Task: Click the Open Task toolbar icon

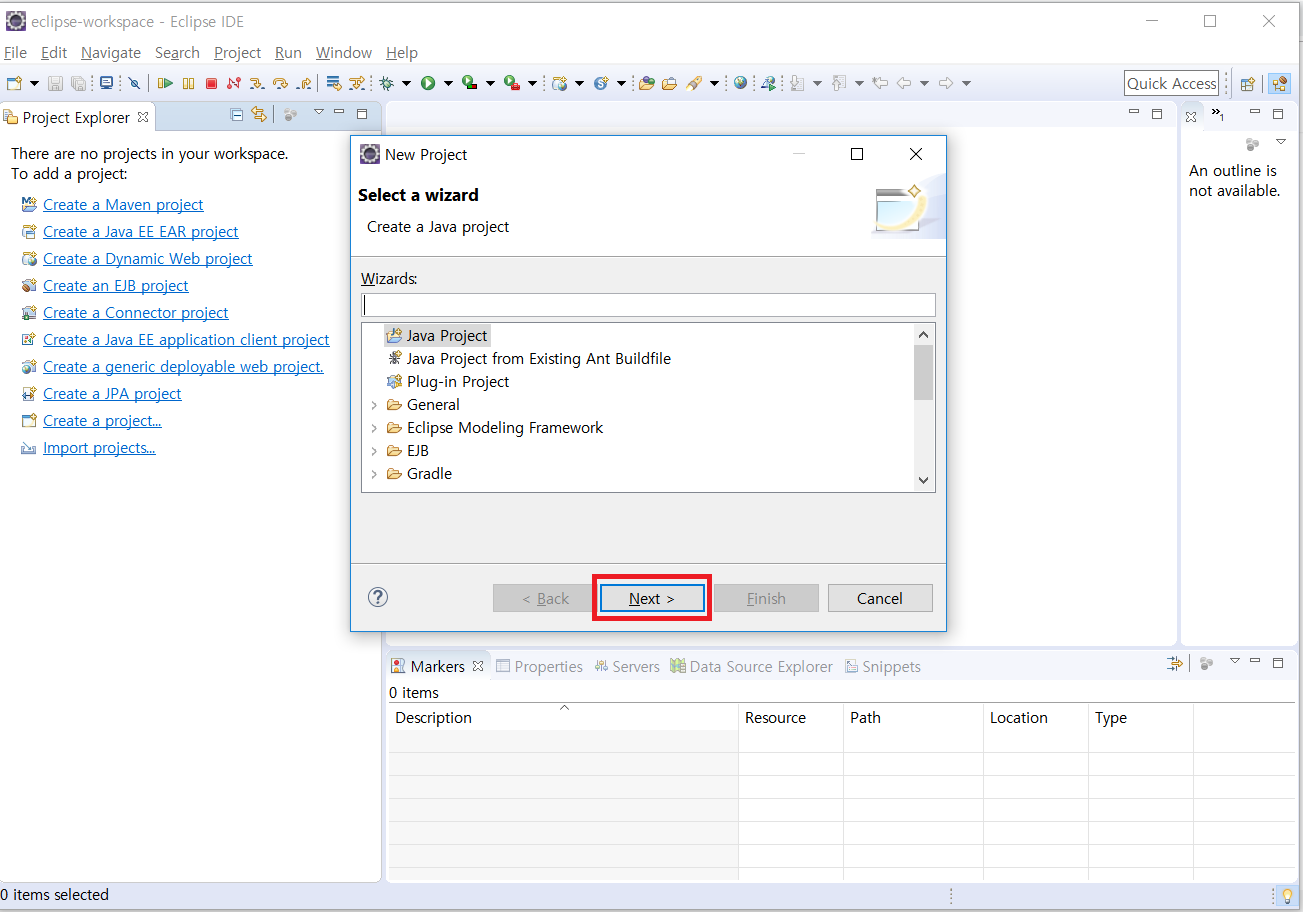Action: coord(670,83)
